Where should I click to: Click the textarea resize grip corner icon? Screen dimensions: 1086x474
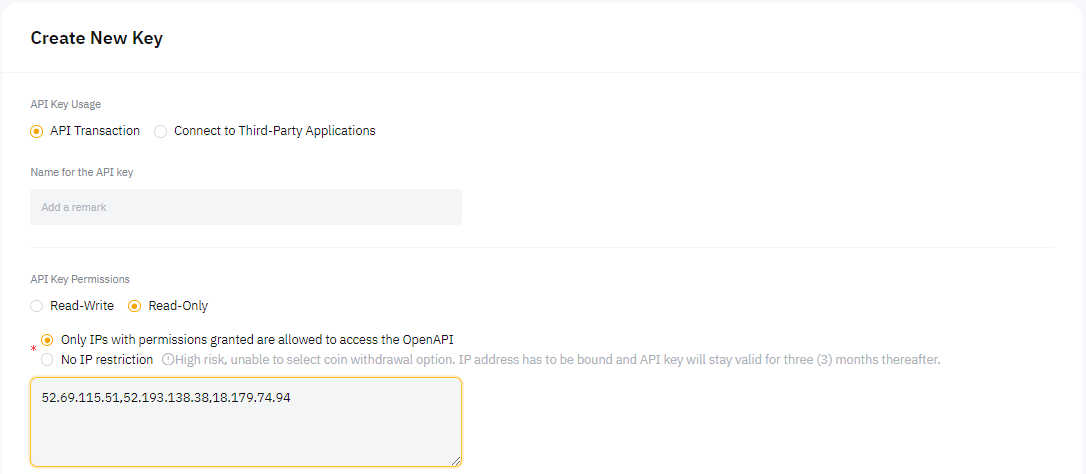coord(456,460)
